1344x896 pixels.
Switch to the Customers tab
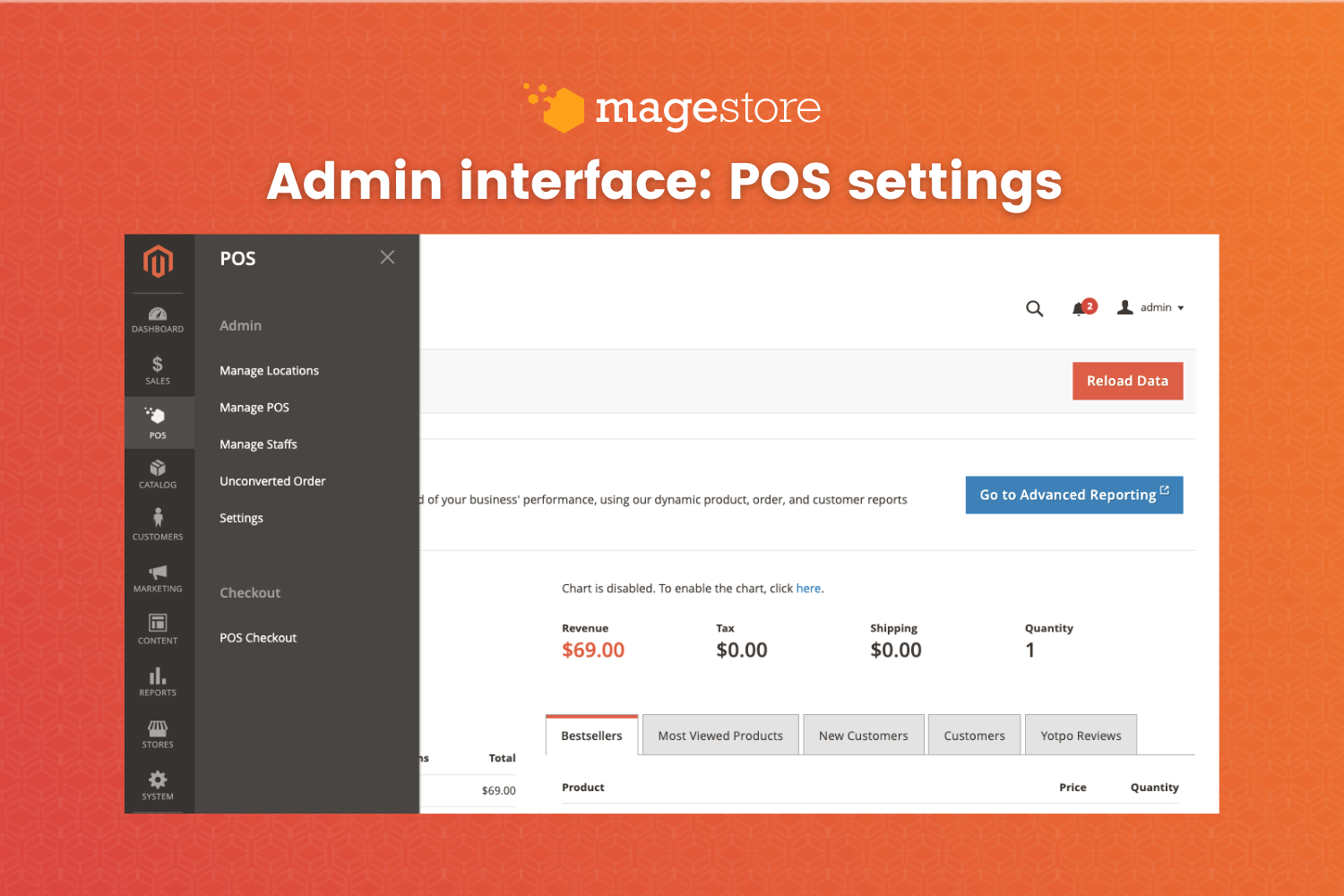click(974, 736)
